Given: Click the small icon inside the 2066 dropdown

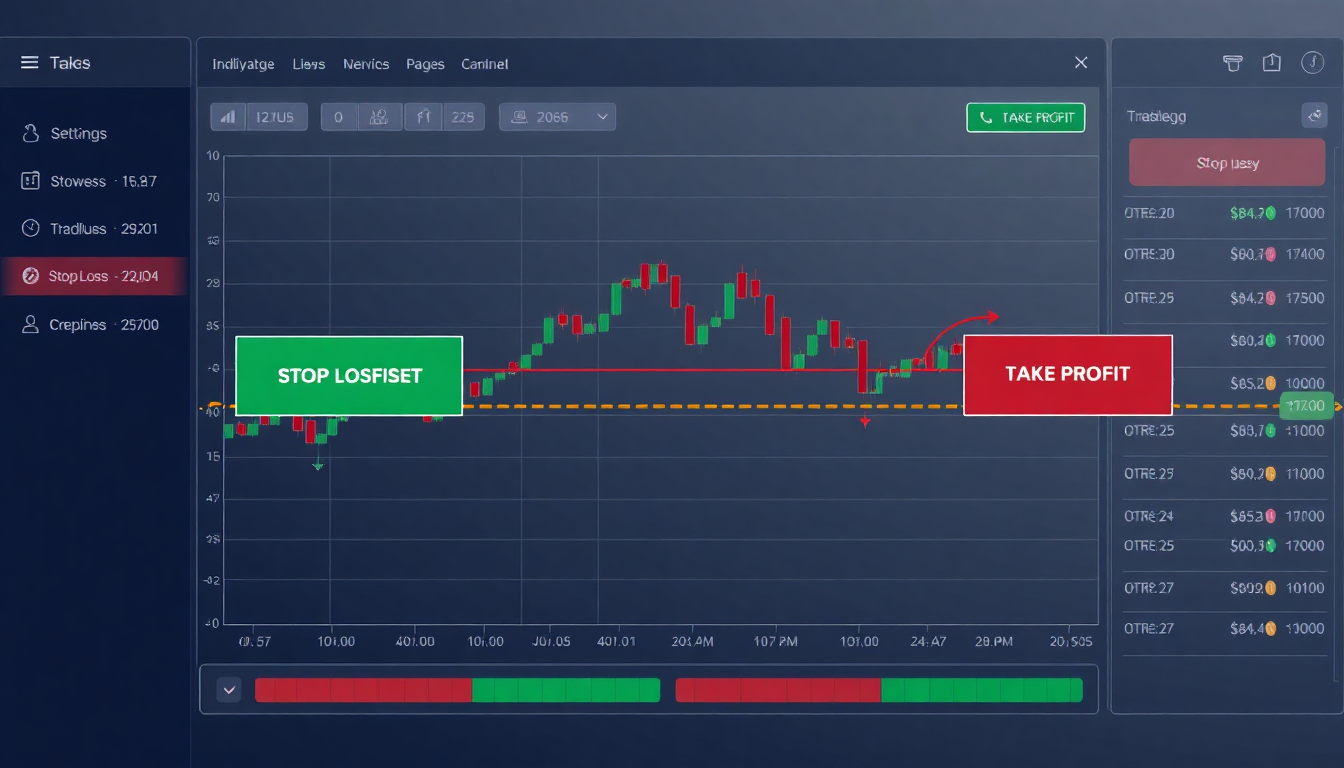Looking at the screenshot, I should pos(519,117).
